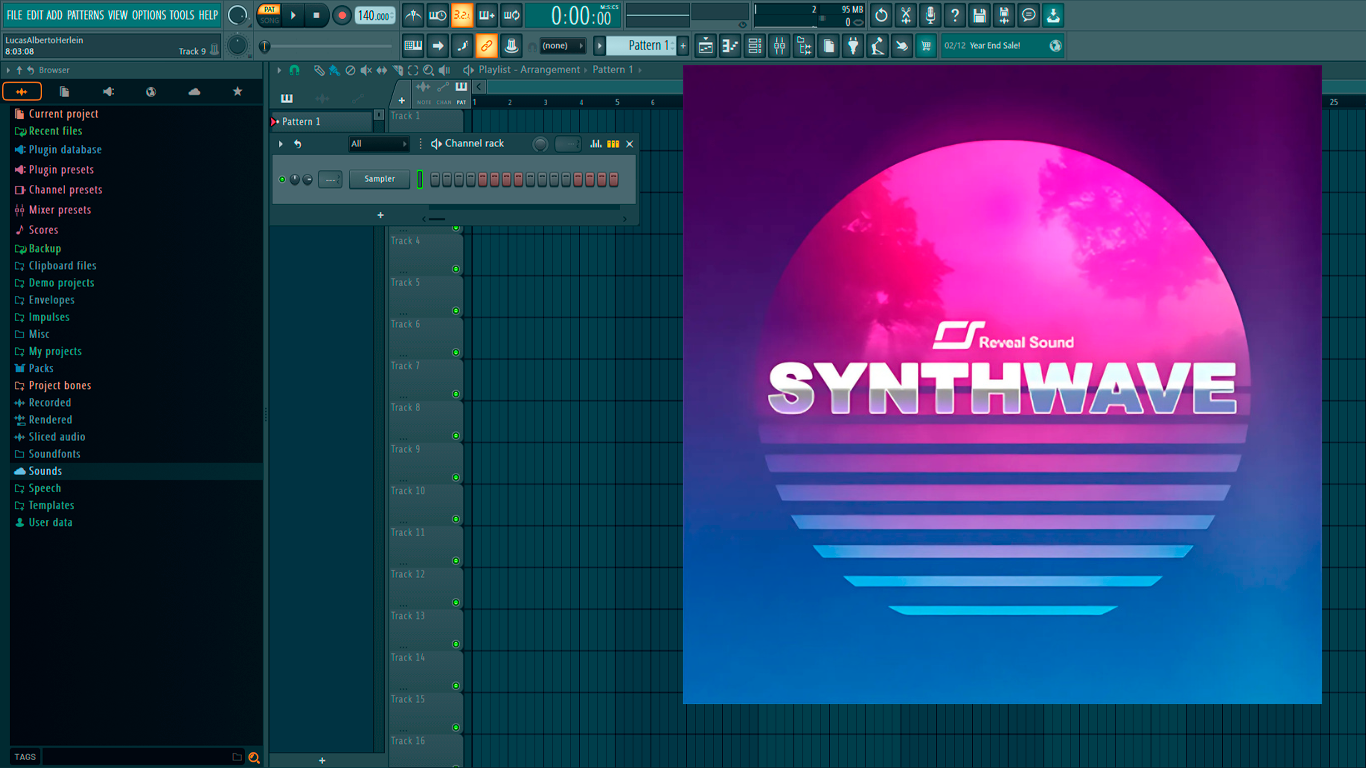This screenshot has width=1366, height=768.
Task: Open the chat speech bubble icon
Action: (x=1028, y=15)
